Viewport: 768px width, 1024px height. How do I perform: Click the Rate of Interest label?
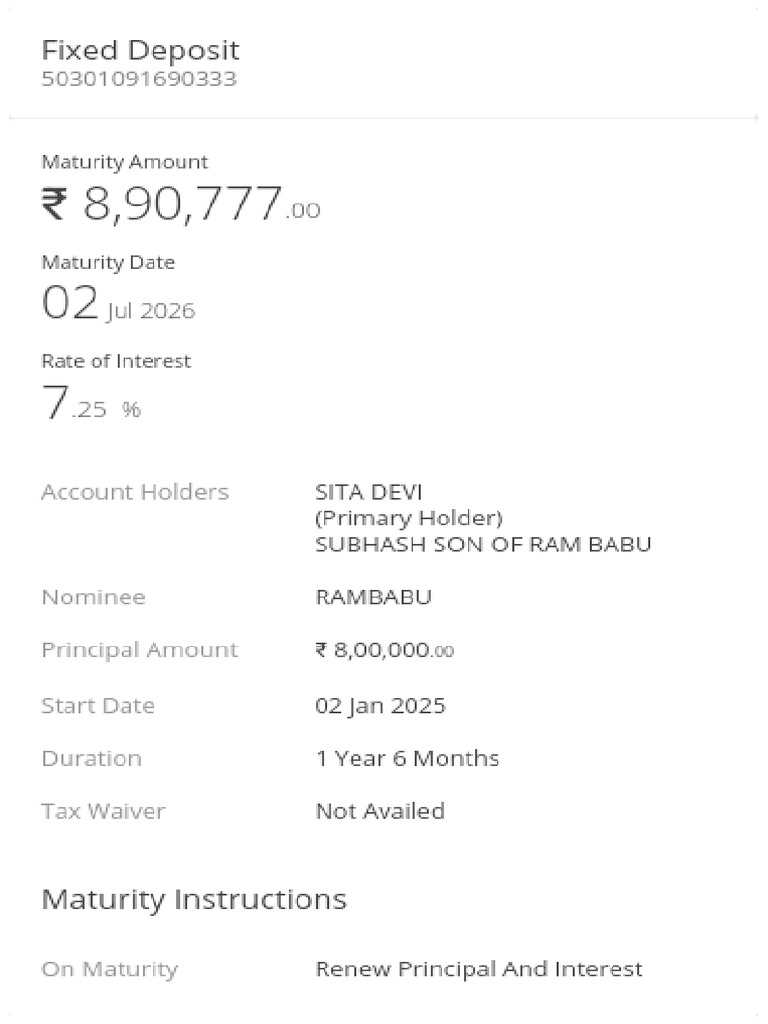(116, 361)
